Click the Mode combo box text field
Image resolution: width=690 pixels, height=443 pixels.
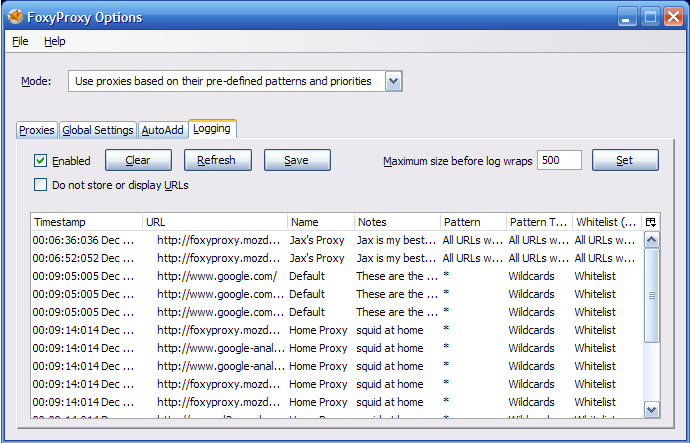(x=227, y=81)
